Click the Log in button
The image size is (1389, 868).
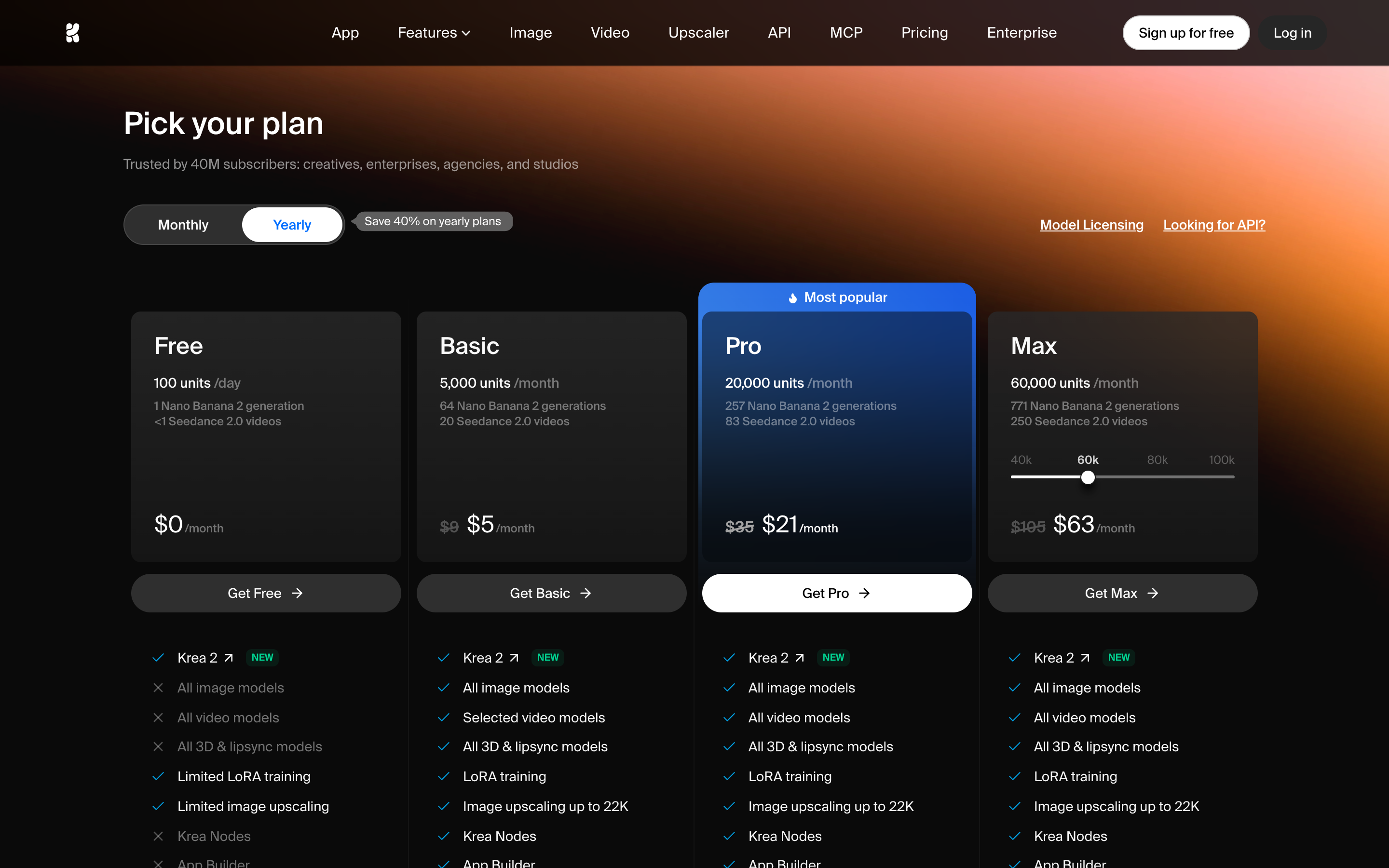[x=1293, y=33]
